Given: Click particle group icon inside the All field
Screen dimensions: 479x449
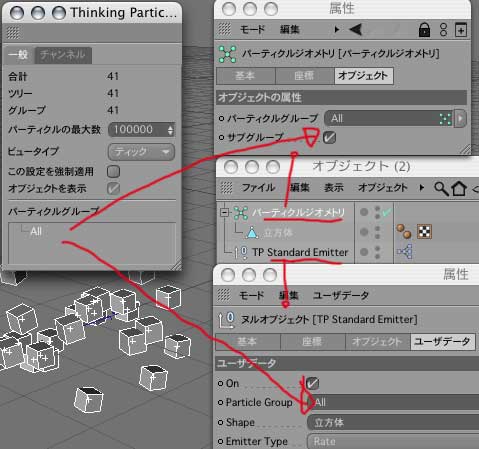Looking at the screenshot, I should pyautogui.click(x=445, y=119).
